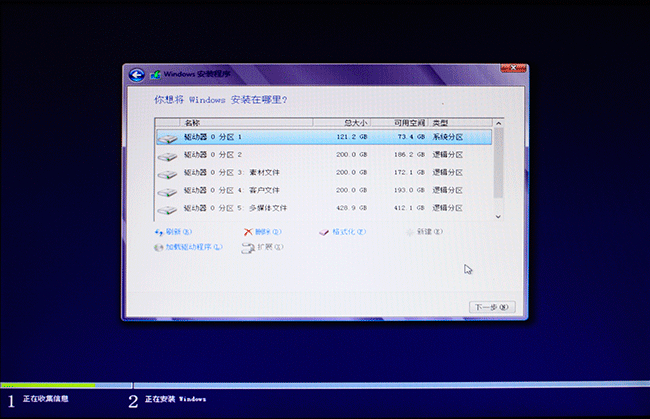This screenshot has width=650, height=419.
Task: Select row 驱动器 0 分区 4: 客户文件
Action: 324,190
